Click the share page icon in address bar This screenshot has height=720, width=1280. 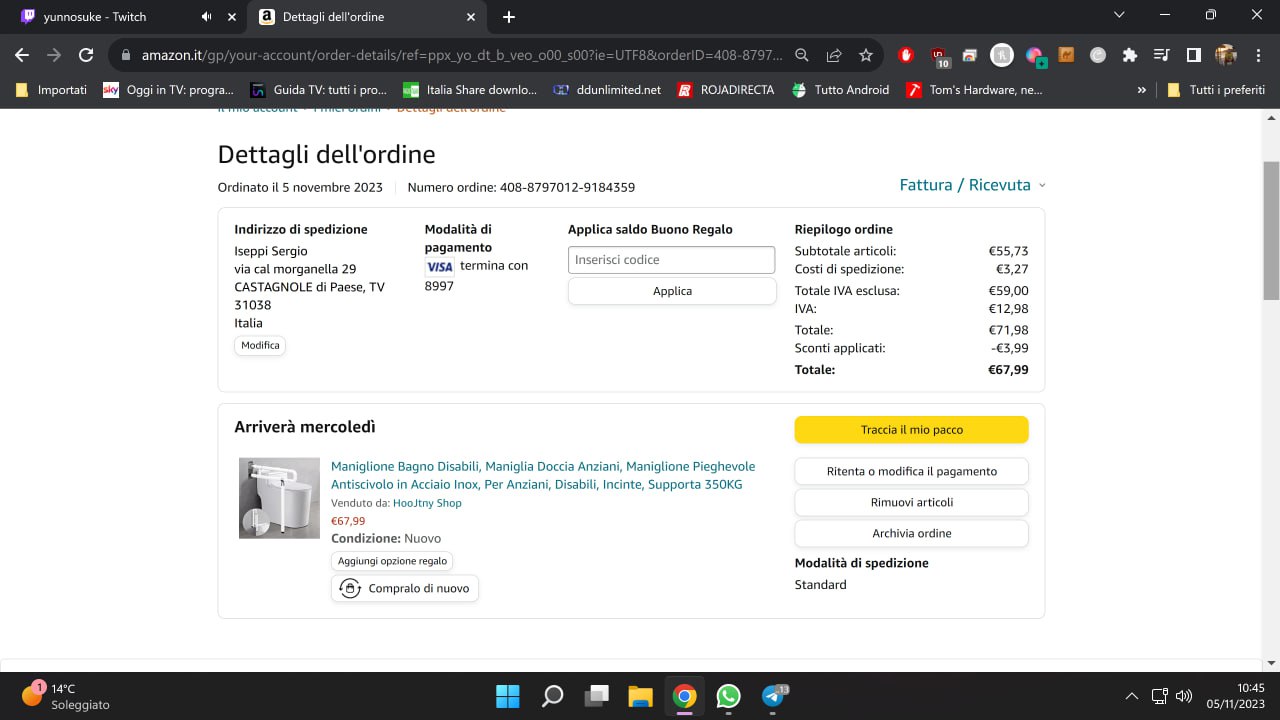834,55
